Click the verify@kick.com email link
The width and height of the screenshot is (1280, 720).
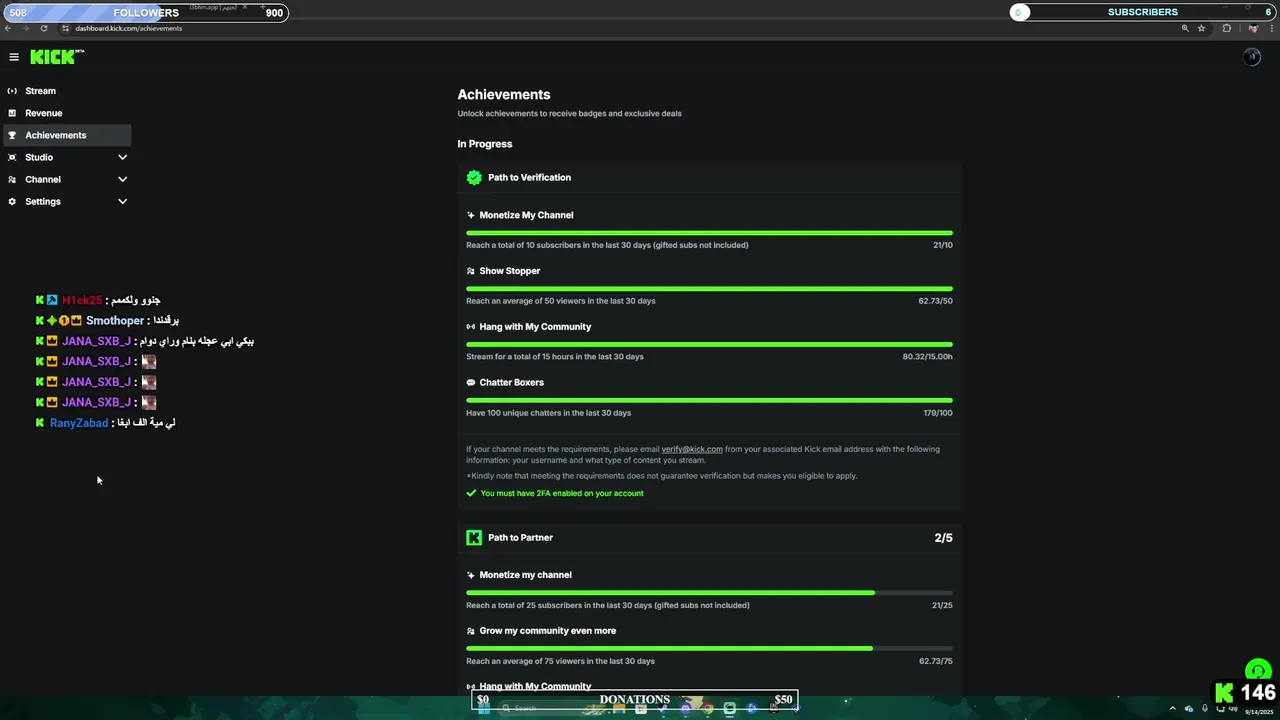(692, 449)
